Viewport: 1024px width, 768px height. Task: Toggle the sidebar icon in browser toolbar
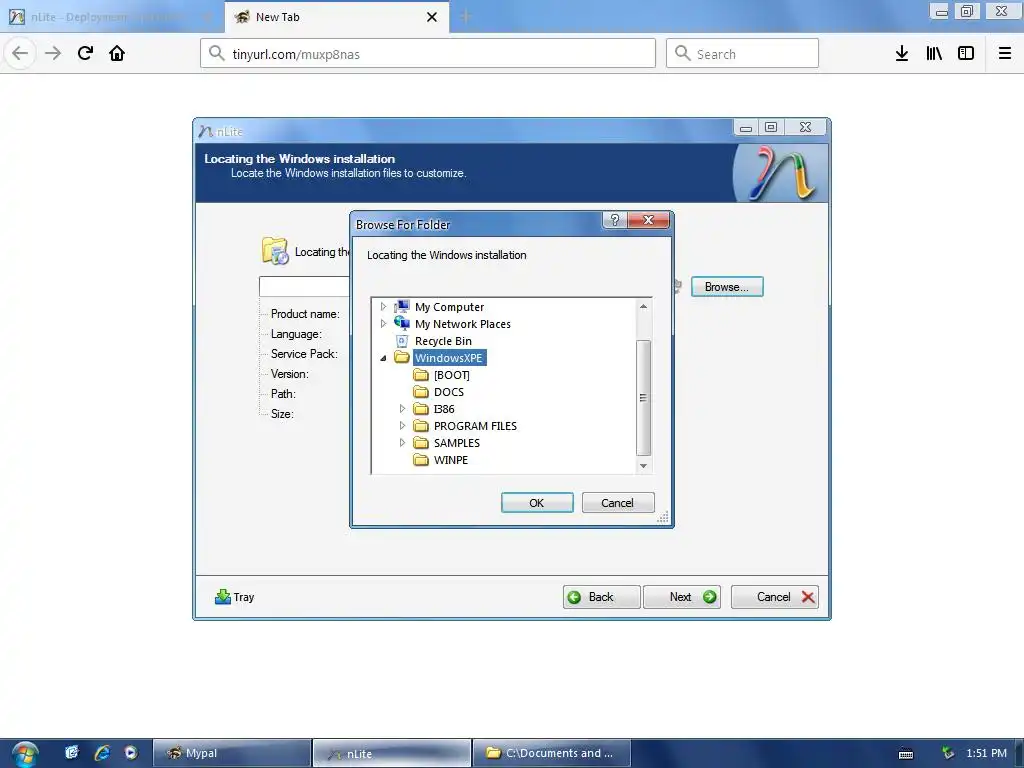966,54
